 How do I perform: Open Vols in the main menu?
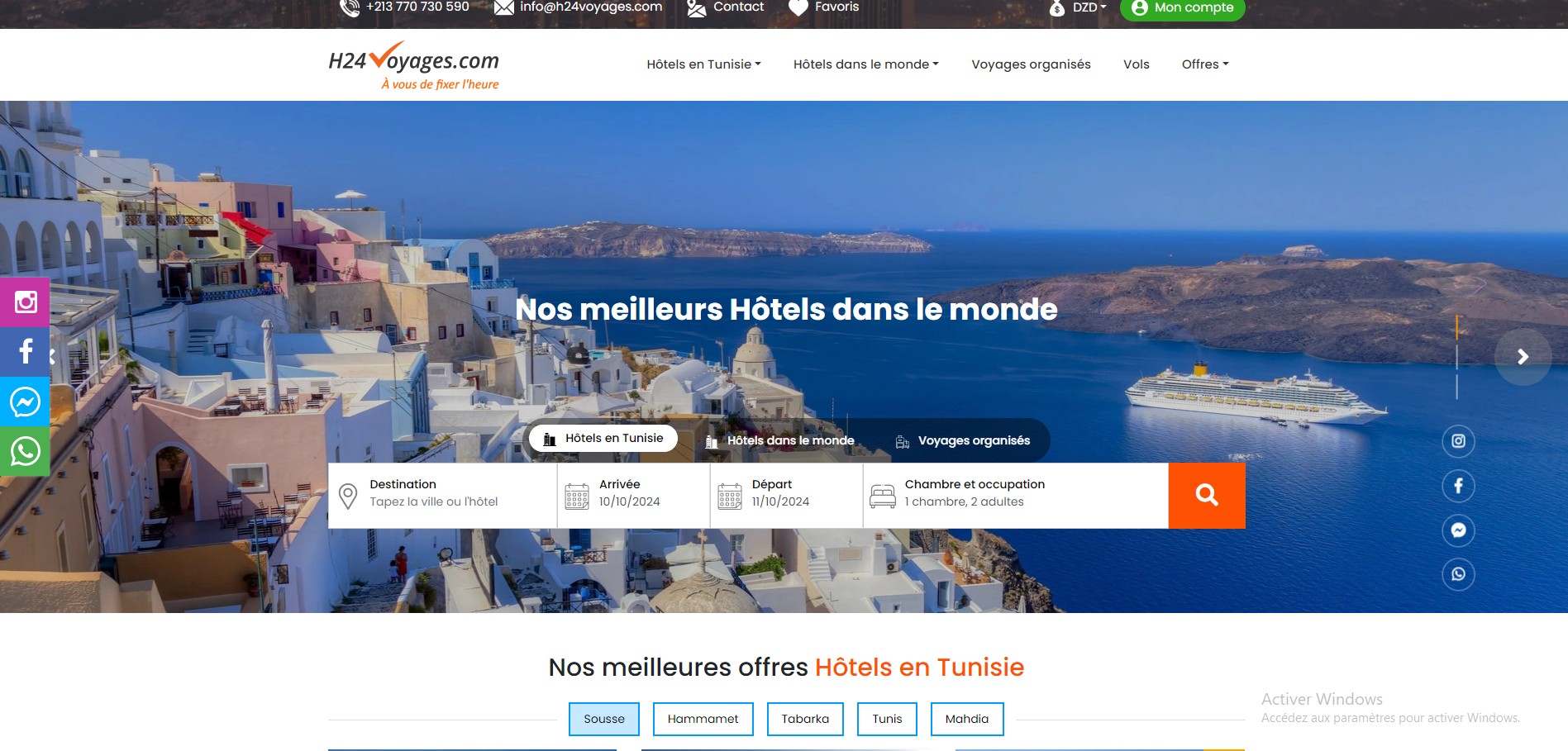(1136, 64)
